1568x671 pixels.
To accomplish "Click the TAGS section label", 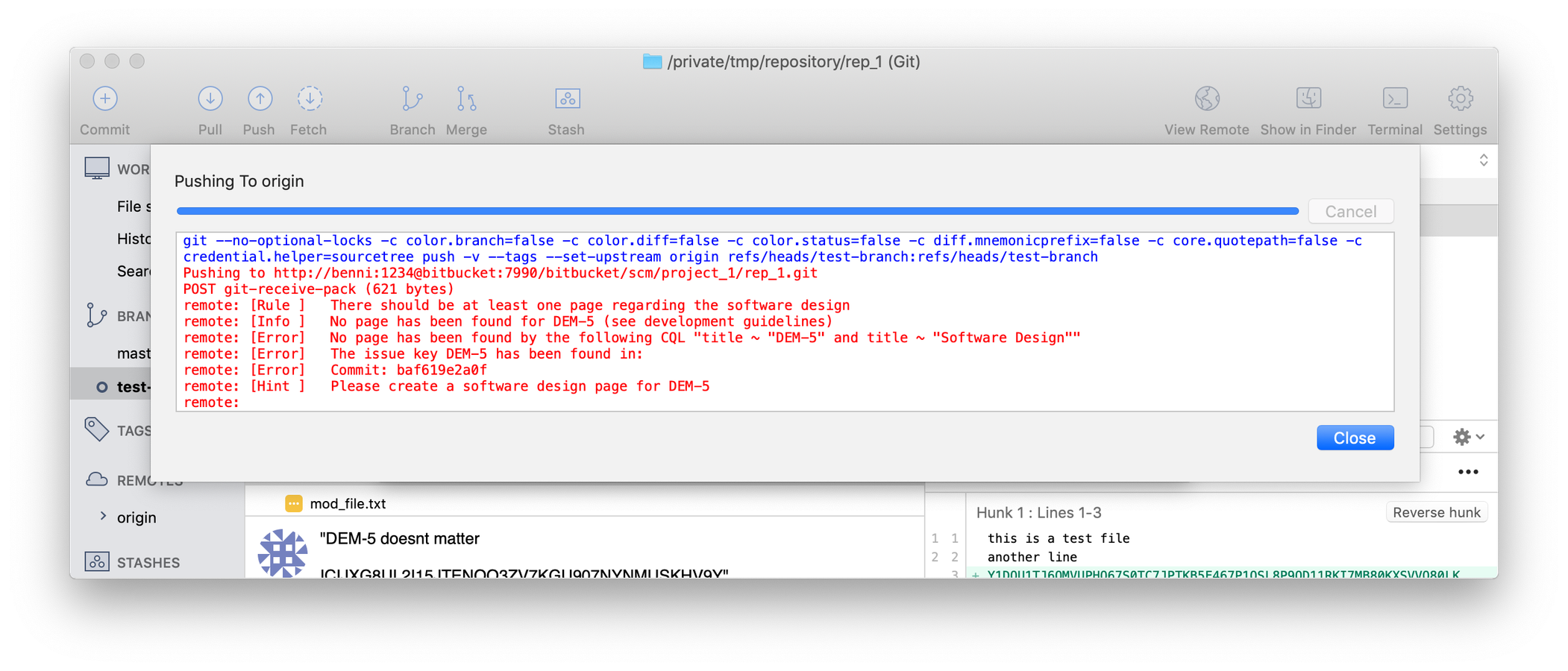I will click(x=134, y=431).
